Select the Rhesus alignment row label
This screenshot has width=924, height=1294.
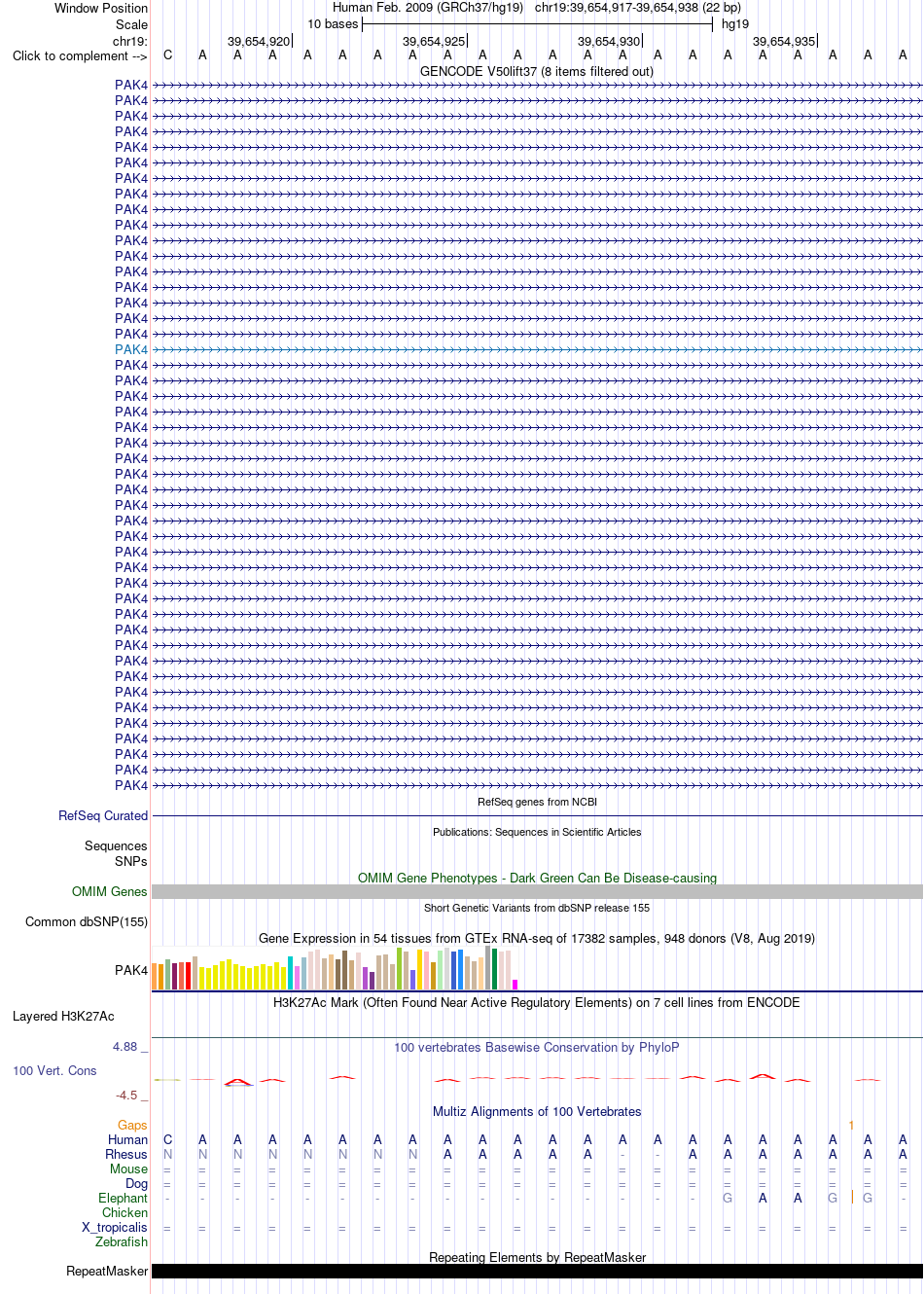[126, 1154]
